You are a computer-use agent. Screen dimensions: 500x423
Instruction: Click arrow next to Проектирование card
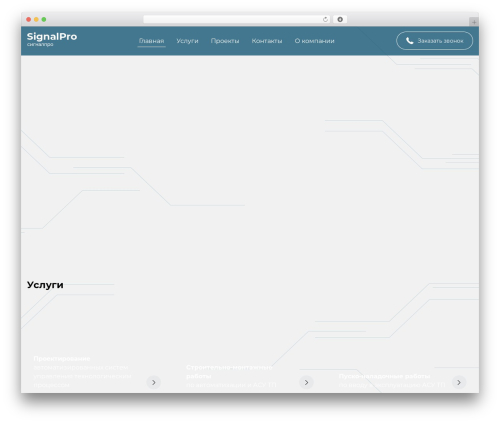(154, 382)
